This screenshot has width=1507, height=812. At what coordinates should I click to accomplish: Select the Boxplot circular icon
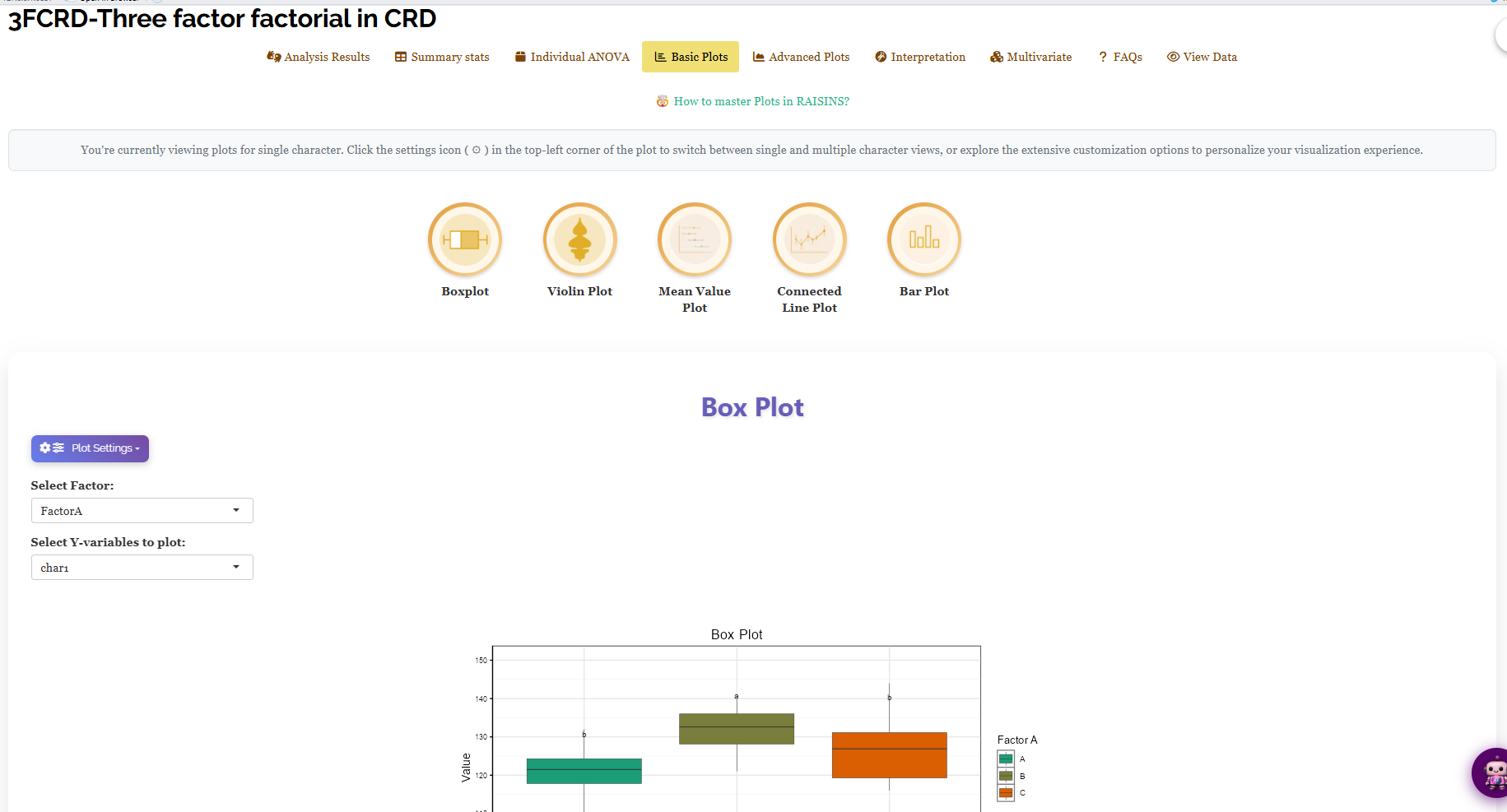click(x=465, y=239)
